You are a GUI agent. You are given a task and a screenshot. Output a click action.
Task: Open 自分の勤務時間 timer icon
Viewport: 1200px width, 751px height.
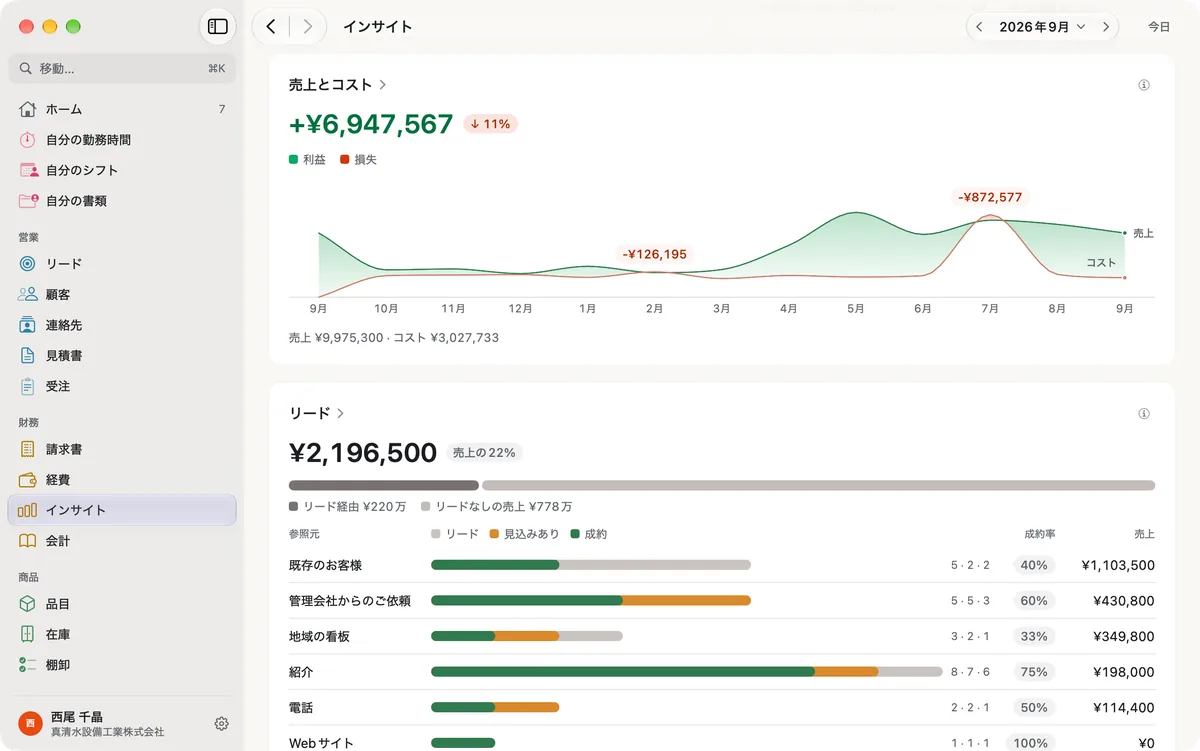[x=28, y=140]
